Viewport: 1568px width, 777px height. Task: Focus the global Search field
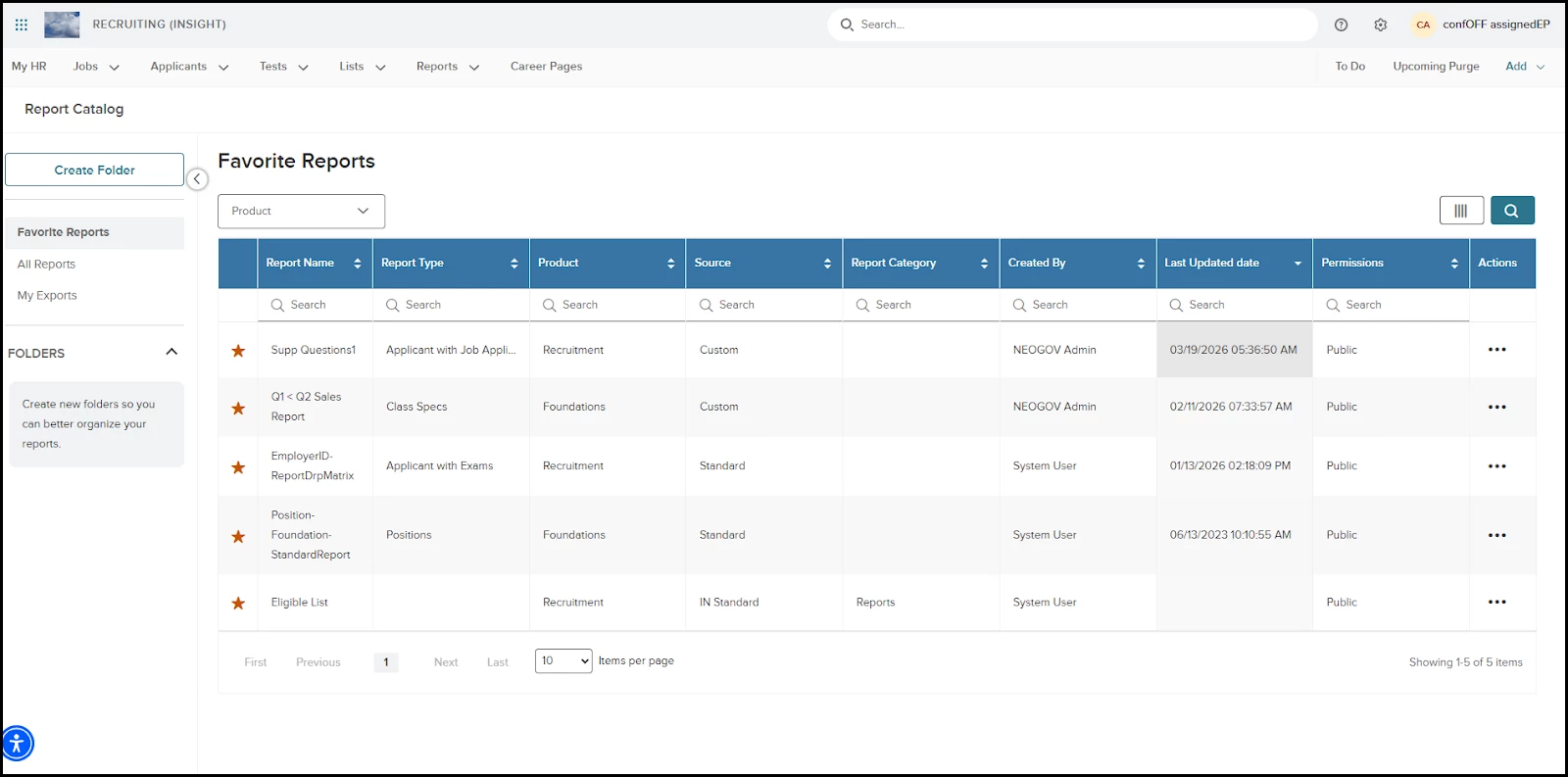1072,24
